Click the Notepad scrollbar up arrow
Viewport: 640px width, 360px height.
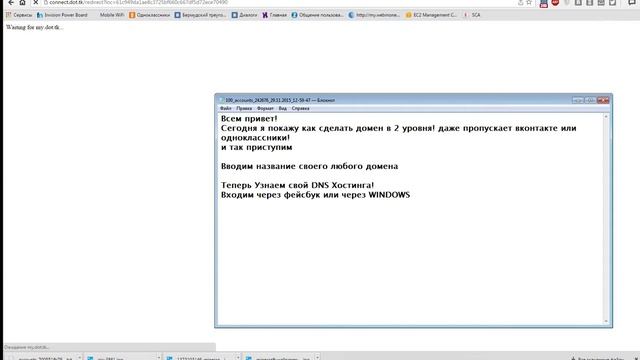606,117
